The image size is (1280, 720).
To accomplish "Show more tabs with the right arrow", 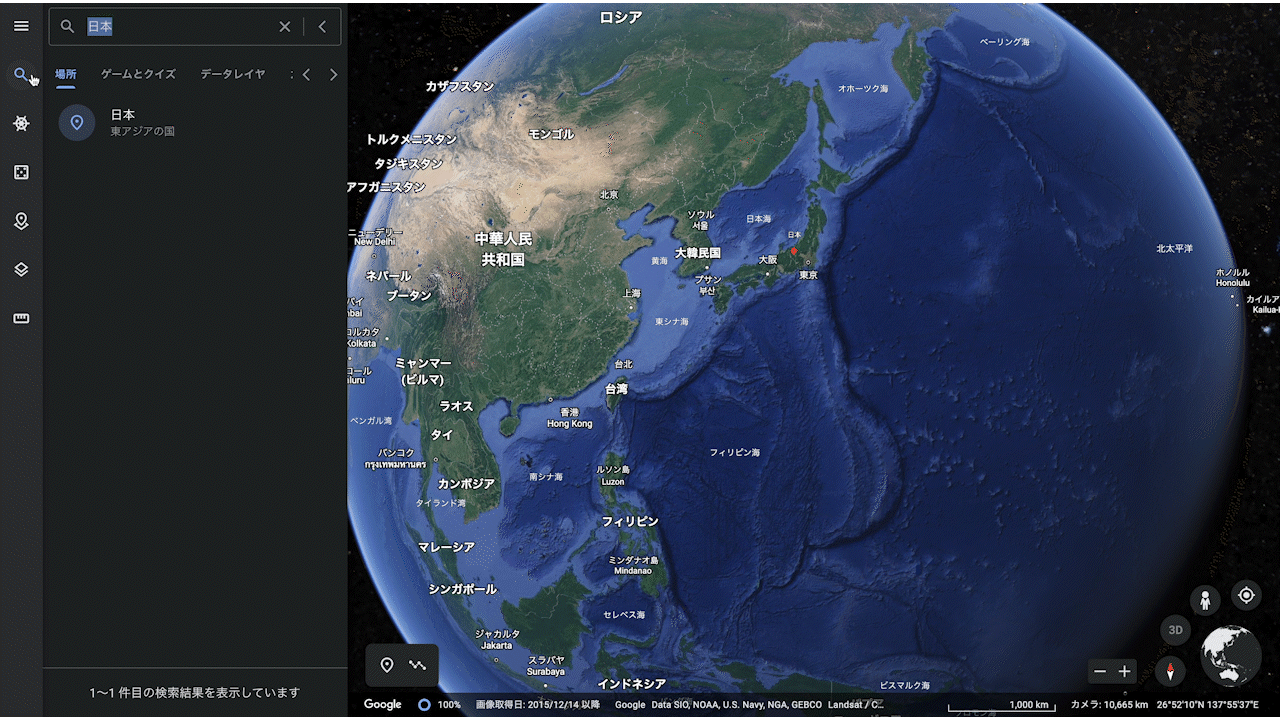I will click(x=333, y=75).
